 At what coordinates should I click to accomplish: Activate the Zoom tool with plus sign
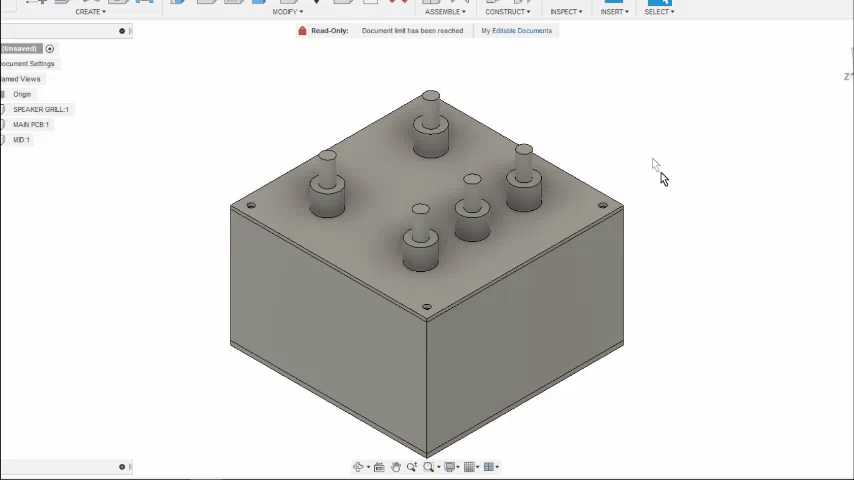(412, 467)
